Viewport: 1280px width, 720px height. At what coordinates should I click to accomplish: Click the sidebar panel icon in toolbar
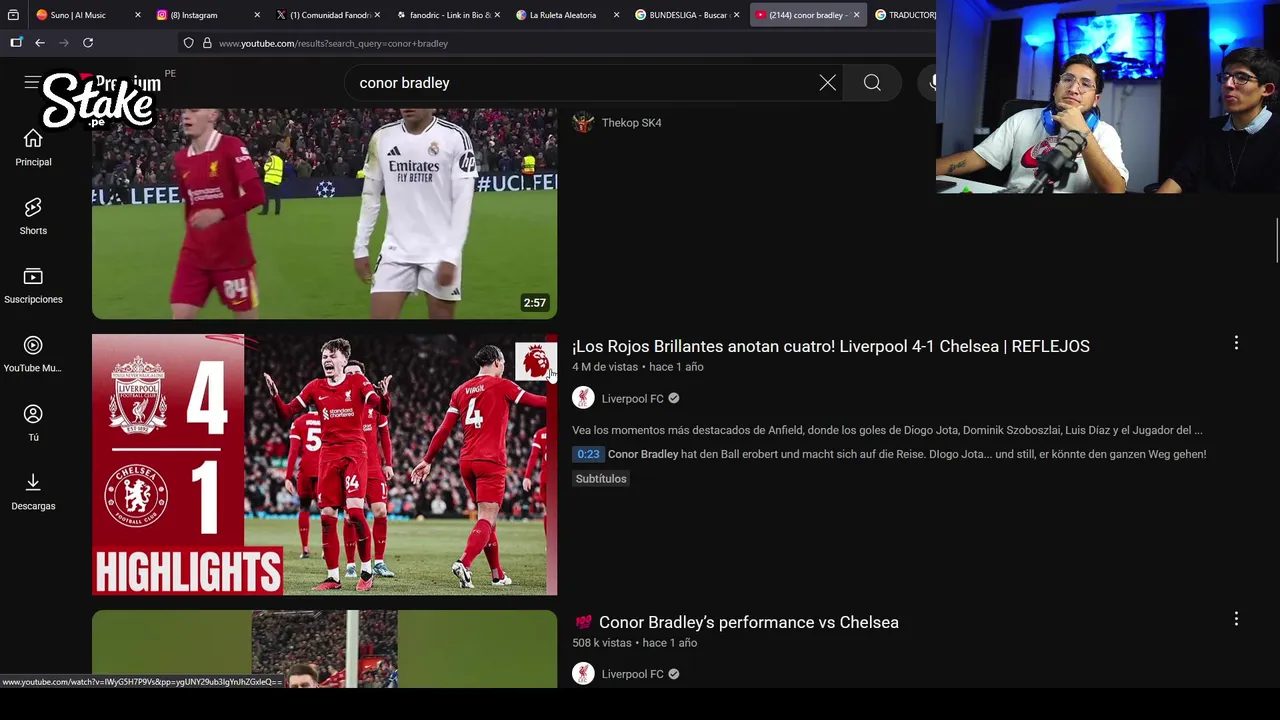coord(16,43)
